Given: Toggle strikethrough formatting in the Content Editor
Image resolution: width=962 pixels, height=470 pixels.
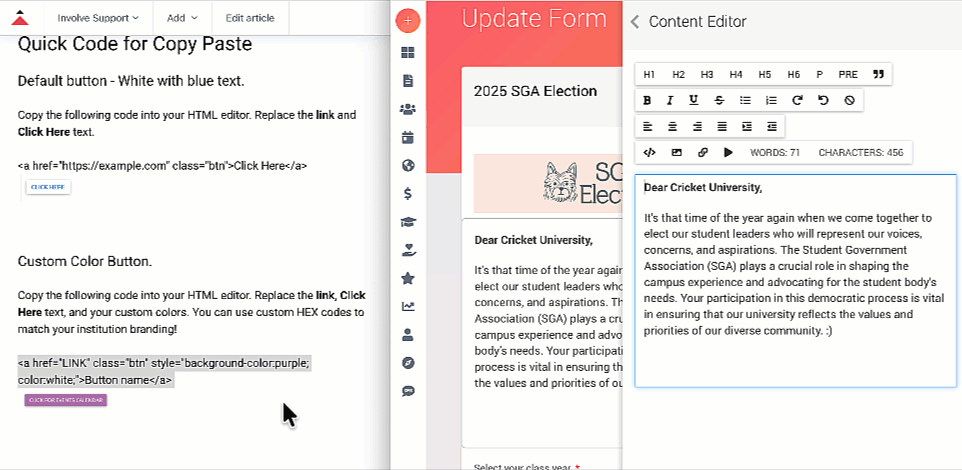Looking at the screenshot, I should [719, 101].
